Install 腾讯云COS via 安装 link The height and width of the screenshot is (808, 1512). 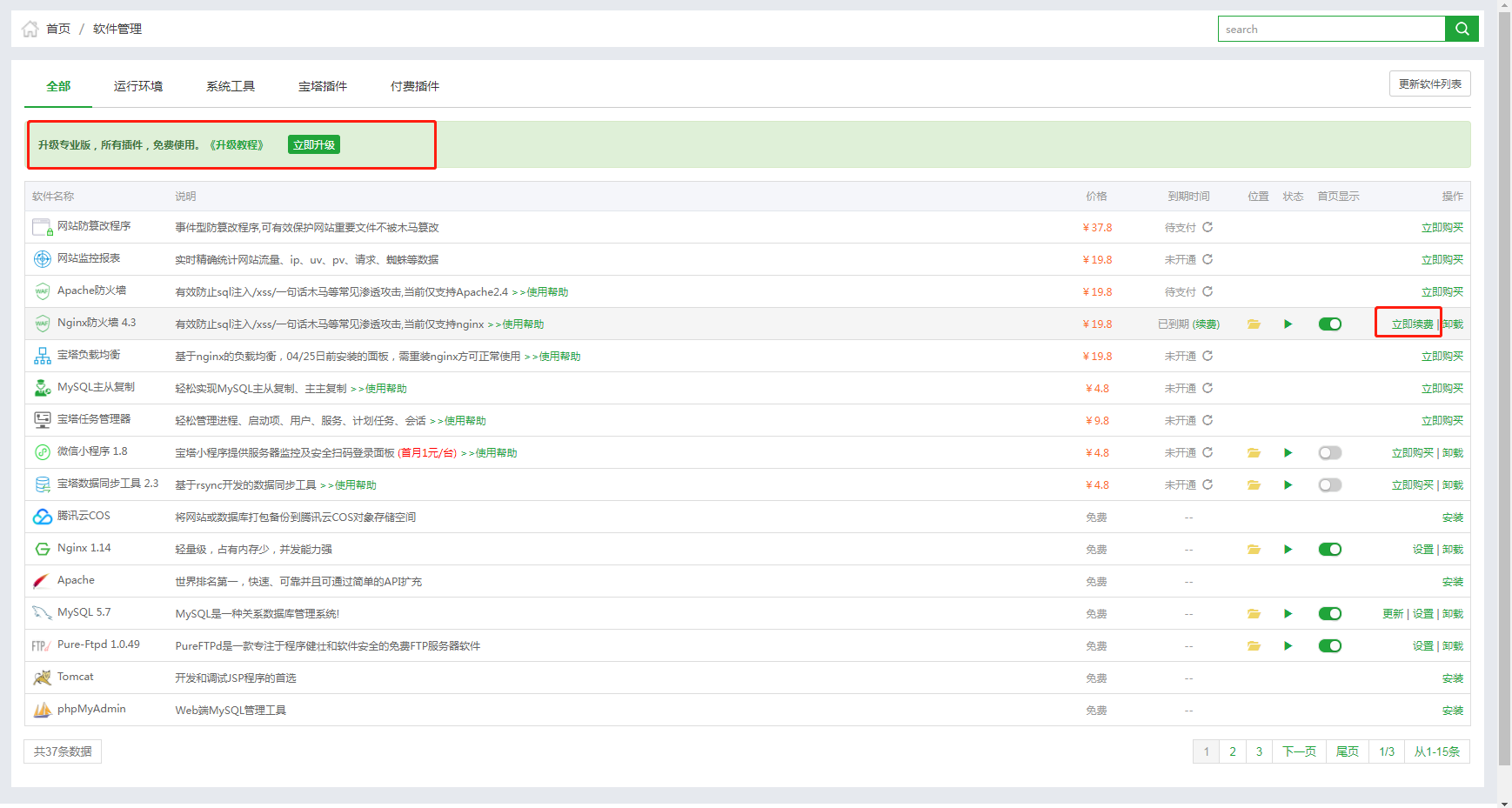(1453, 517)
